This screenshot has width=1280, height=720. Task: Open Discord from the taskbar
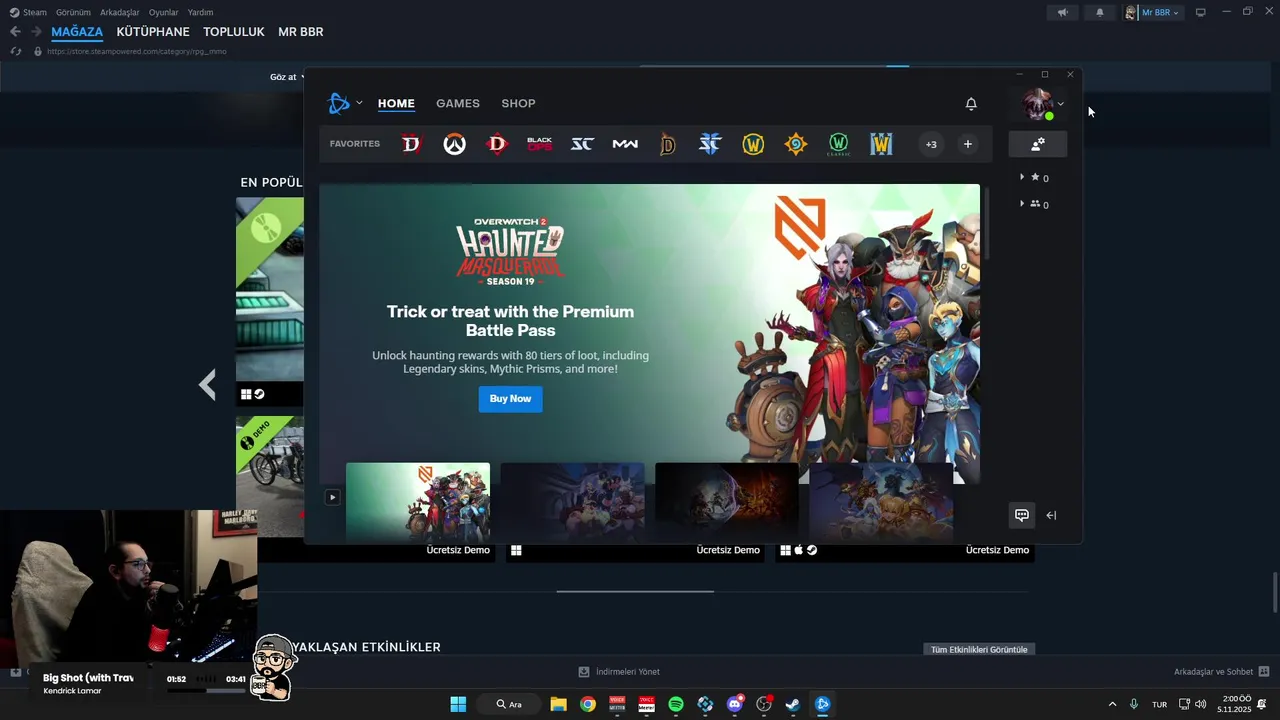tap(735, 704)
